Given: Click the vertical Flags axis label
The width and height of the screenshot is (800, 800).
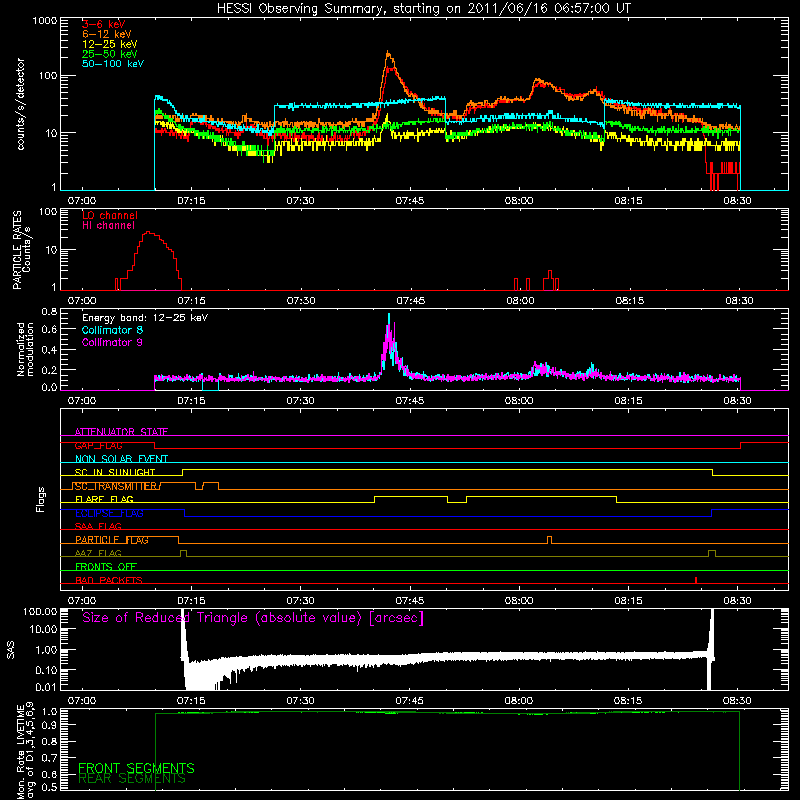Looking at the screenshot, I should tap(41, 499).
